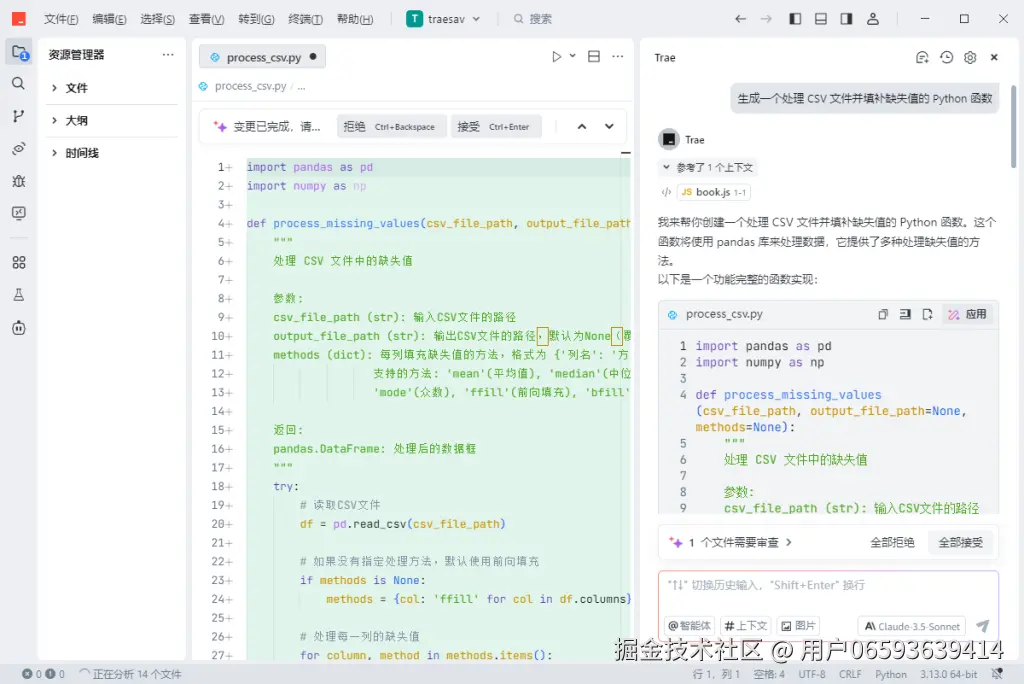Screen dimensions: 1024x684
Task: Attach 图片 image to chat
Action: tap(798, 626)
